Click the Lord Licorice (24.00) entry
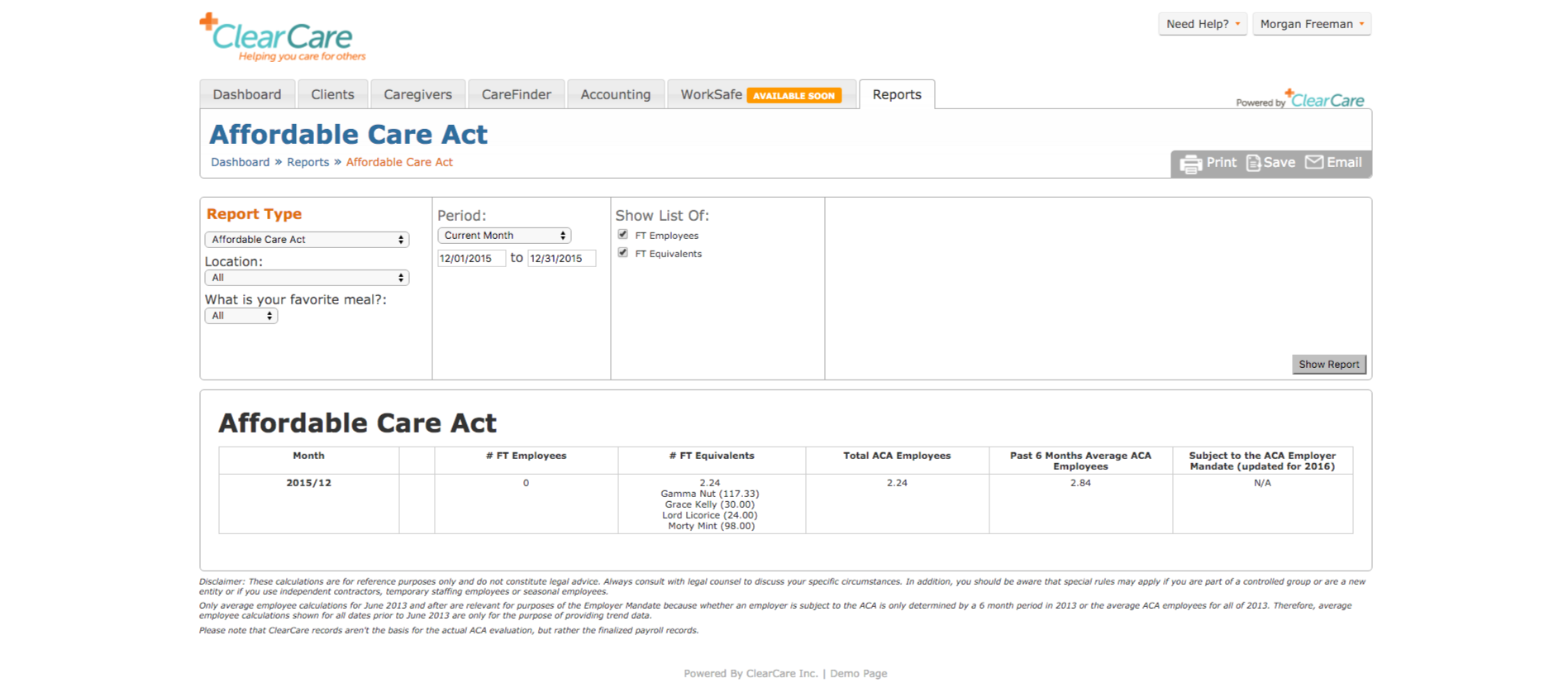This screenshot has height=688, width=1568. tap(710, 515)
